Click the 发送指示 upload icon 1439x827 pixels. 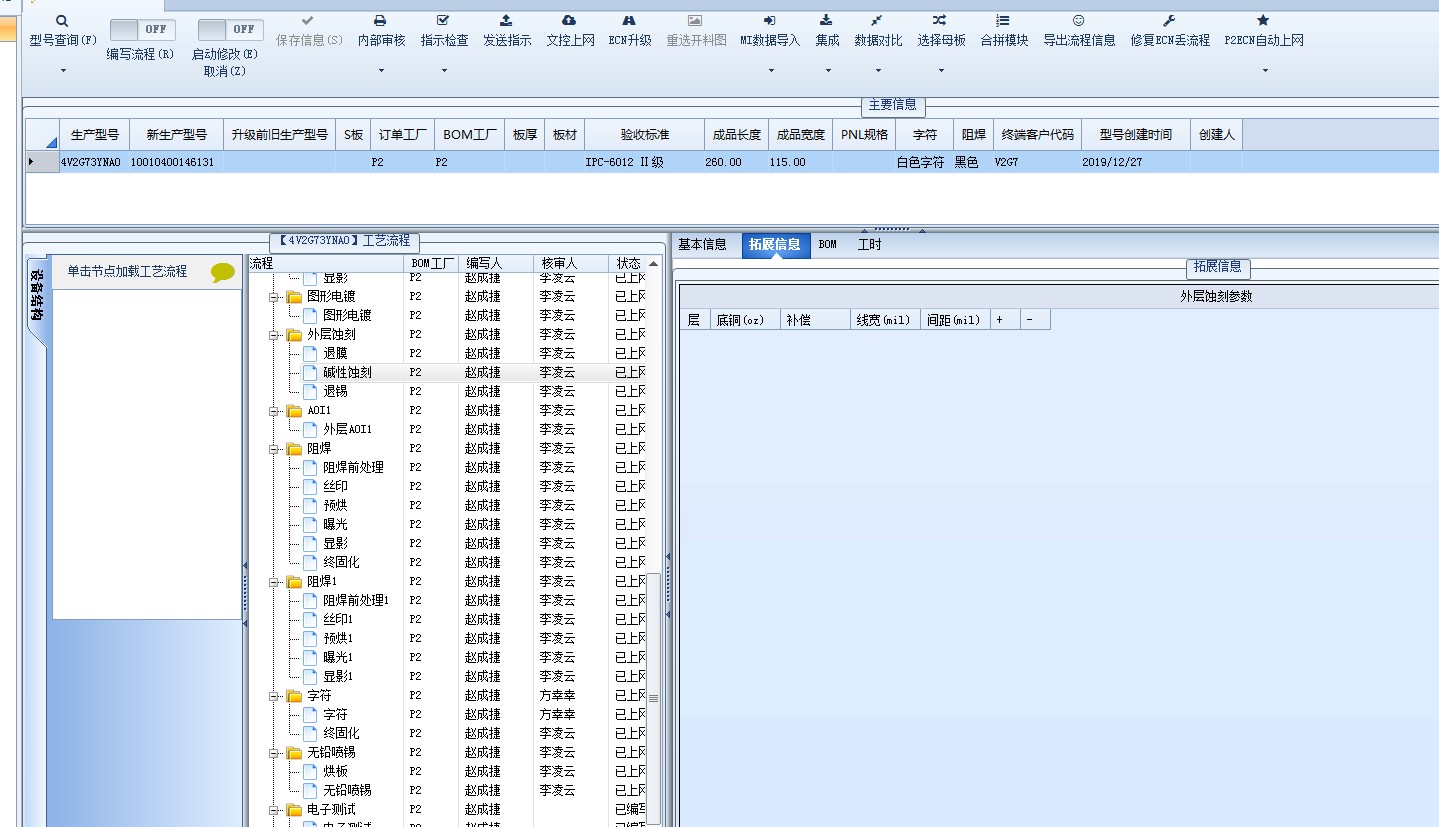tap(506, 20)
